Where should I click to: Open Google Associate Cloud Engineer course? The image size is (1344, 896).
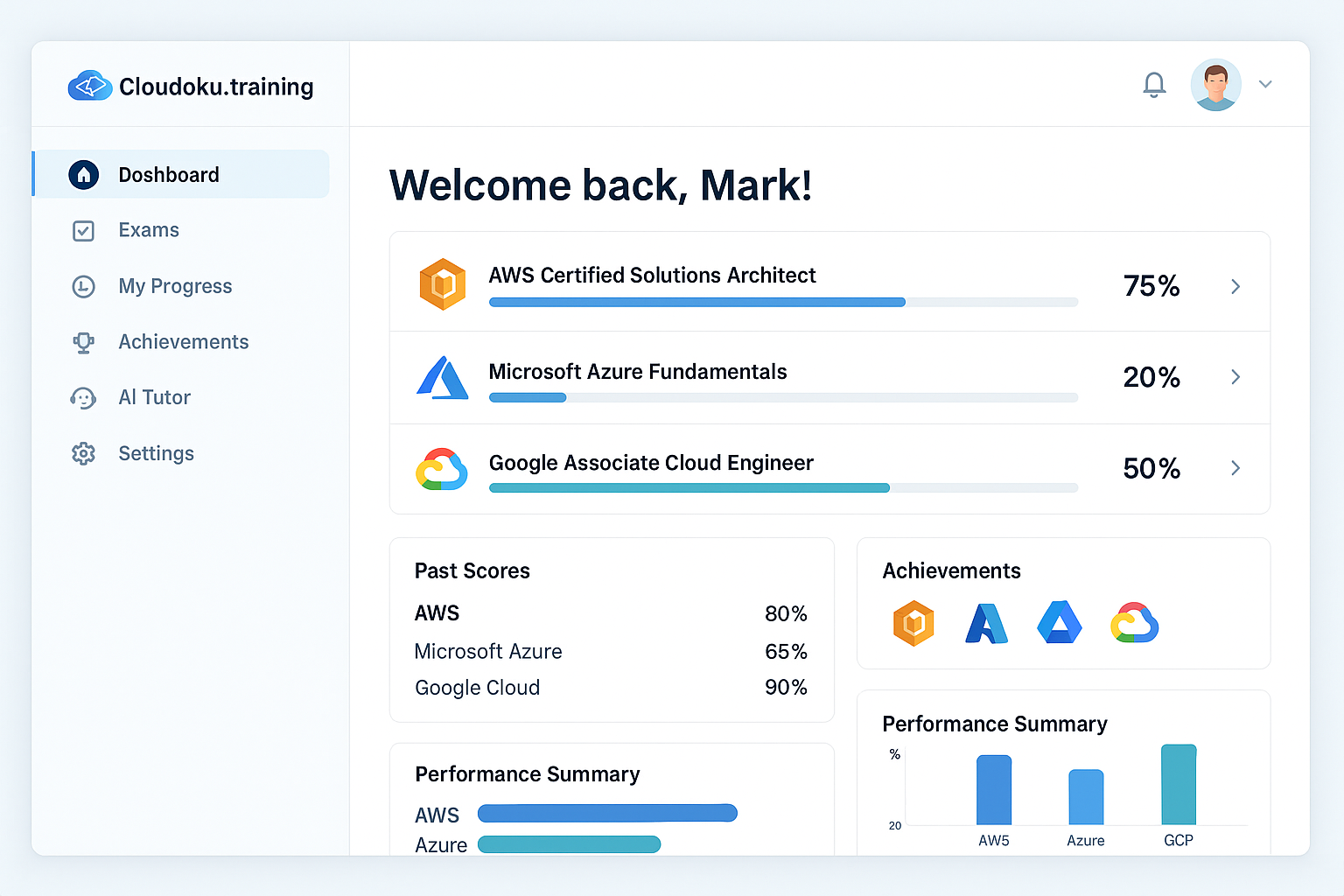(x=829, y=469)
